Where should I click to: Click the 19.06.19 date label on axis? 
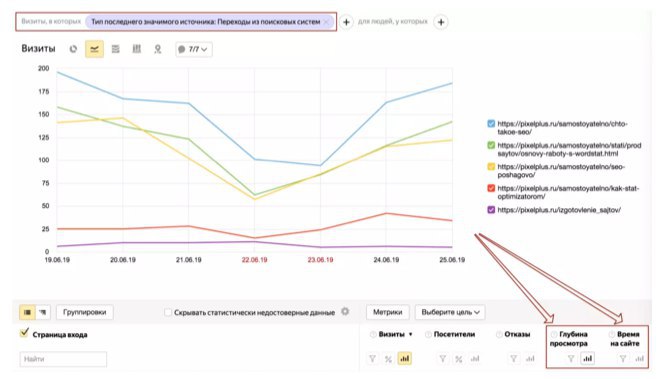click(57, 260)
